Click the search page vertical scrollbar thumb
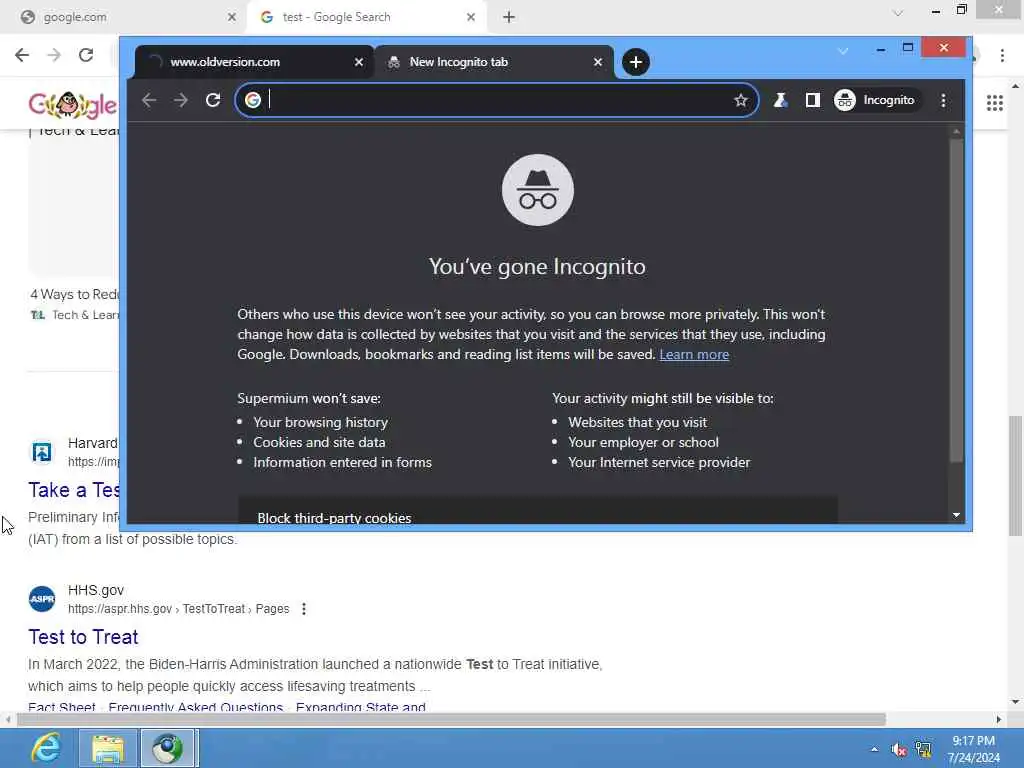This screenshot has width=1024, height=768. click(1015, 475)
